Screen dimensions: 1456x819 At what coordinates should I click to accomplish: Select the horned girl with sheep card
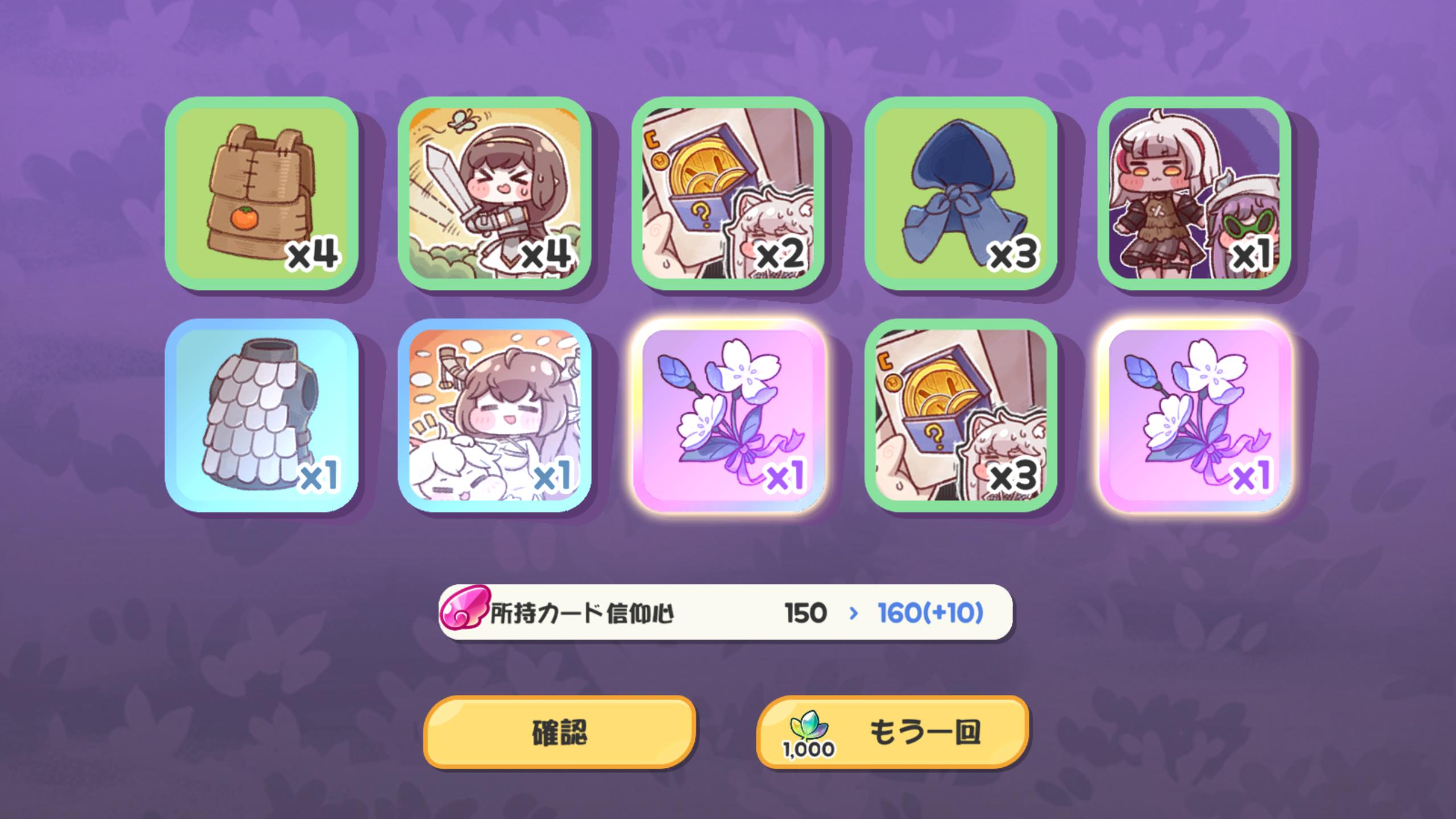(495, 415)
